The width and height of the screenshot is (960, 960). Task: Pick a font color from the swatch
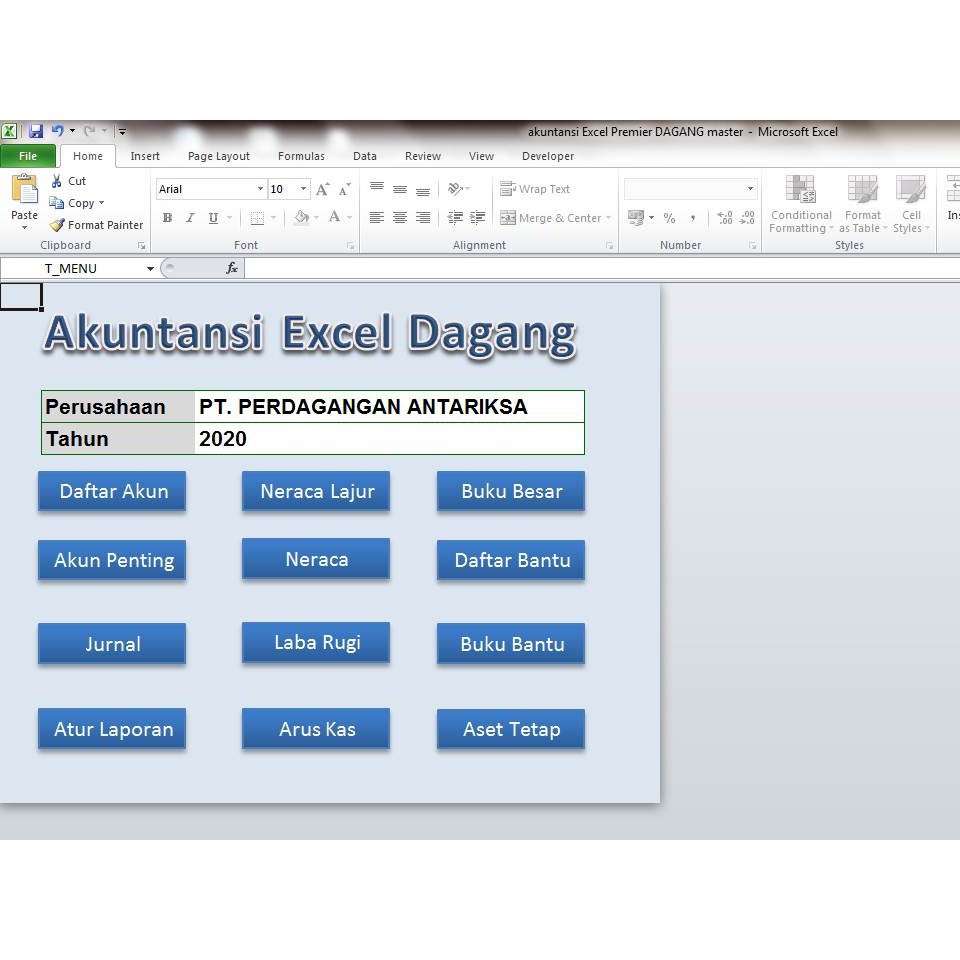pos(335,217)
